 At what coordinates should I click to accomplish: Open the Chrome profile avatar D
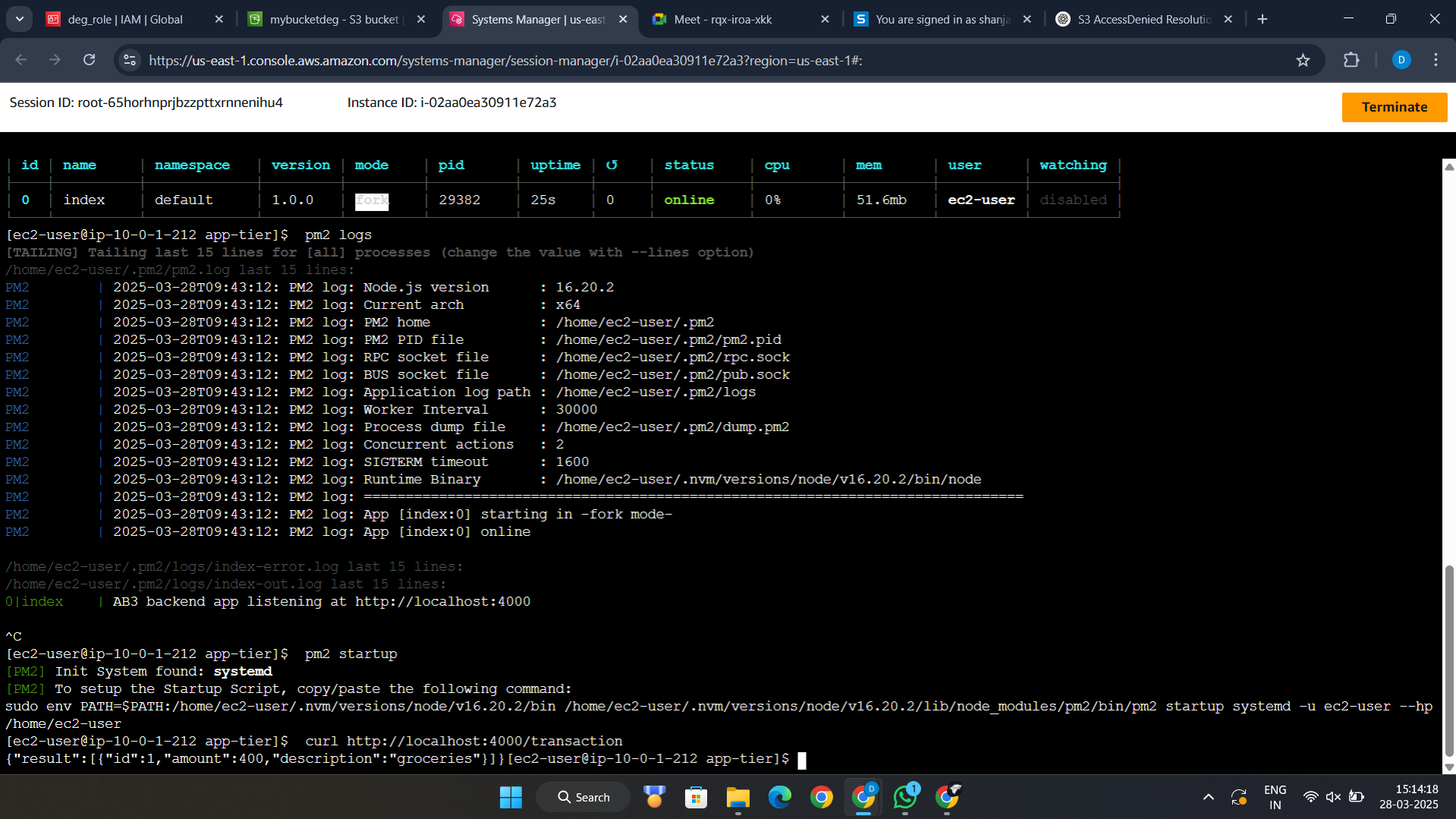1401,60
